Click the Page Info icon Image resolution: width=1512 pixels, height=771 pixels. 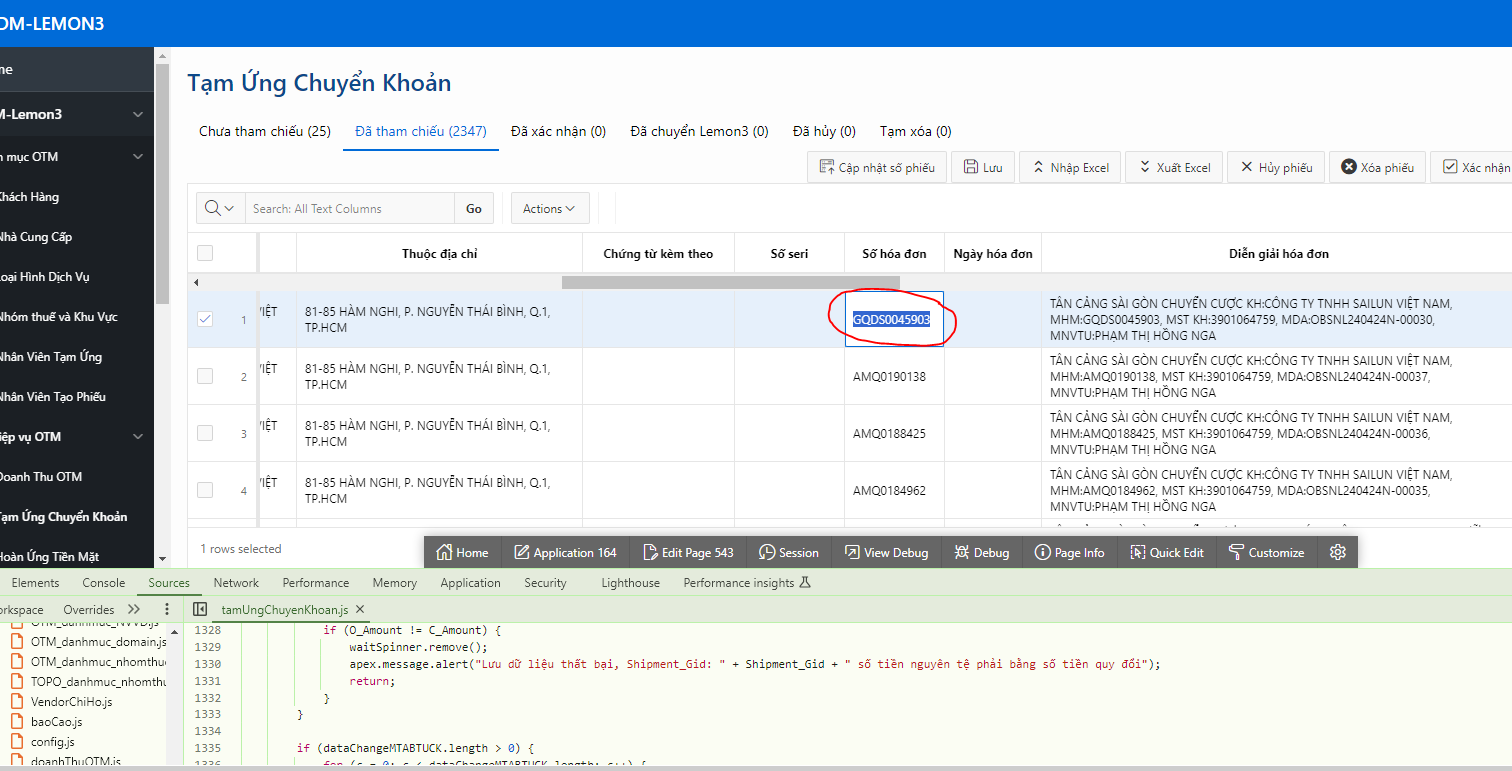click(1069, 551)
